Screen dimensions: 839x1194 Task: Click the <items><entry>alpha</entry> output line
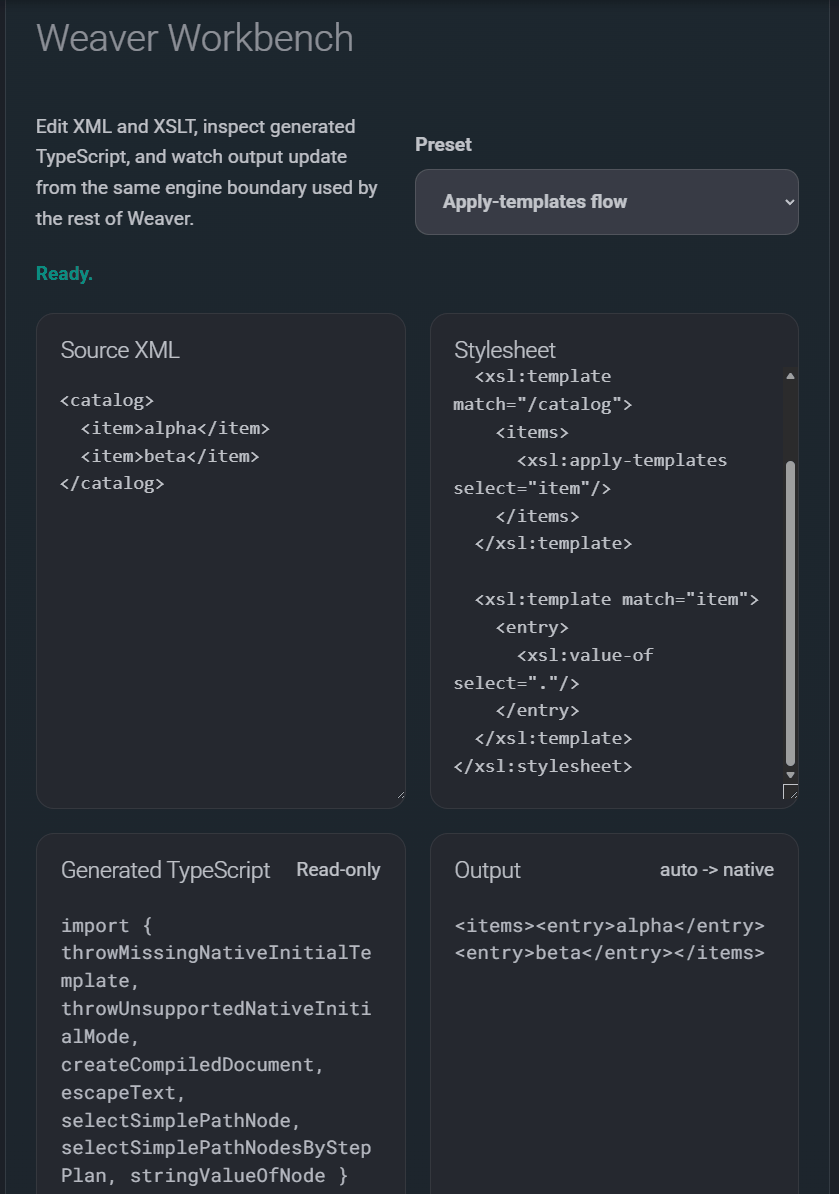609,926
